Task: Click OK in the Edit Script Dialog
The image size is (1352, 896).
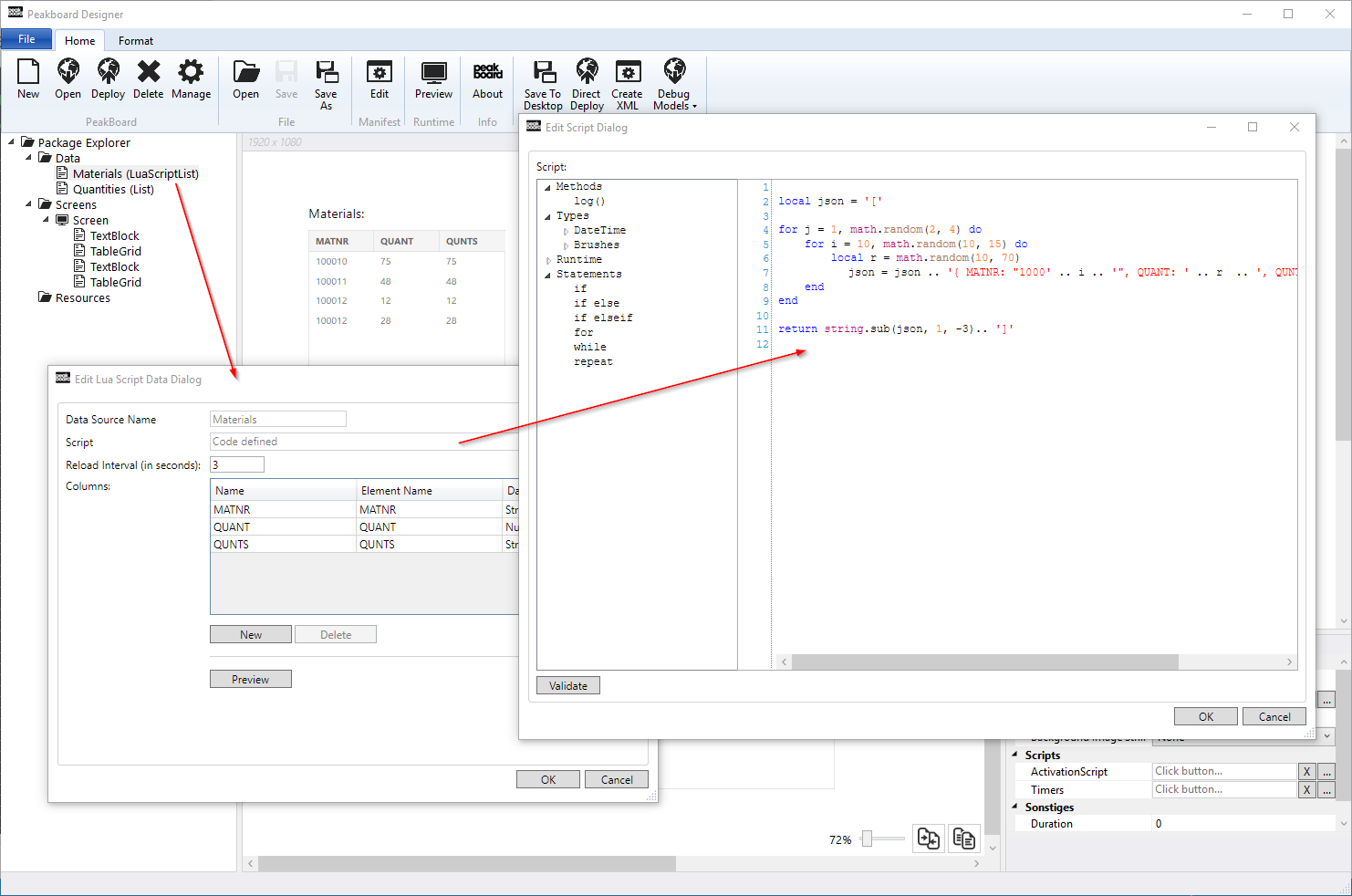Action: pyautogui.click(x=1205, y=717)
